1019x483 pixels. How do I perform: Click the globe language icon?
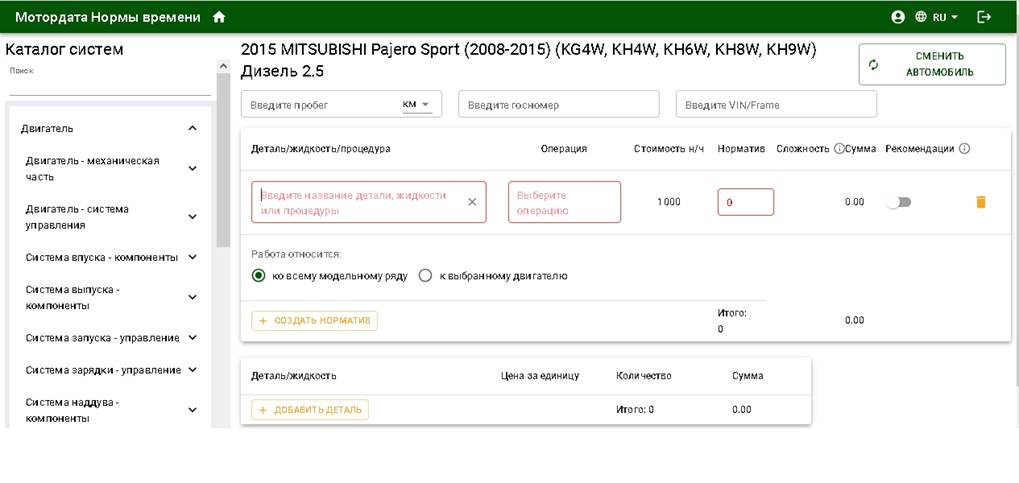921,18
